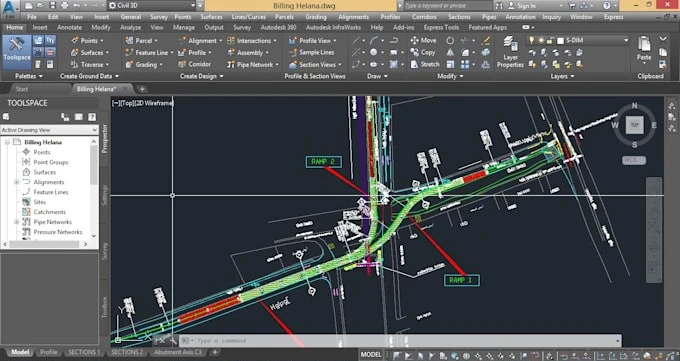The width and height of the screenshot is (680, 361).
Task: Toggle the layer lock padlock for S-DIM
Action: pos(550,40)
